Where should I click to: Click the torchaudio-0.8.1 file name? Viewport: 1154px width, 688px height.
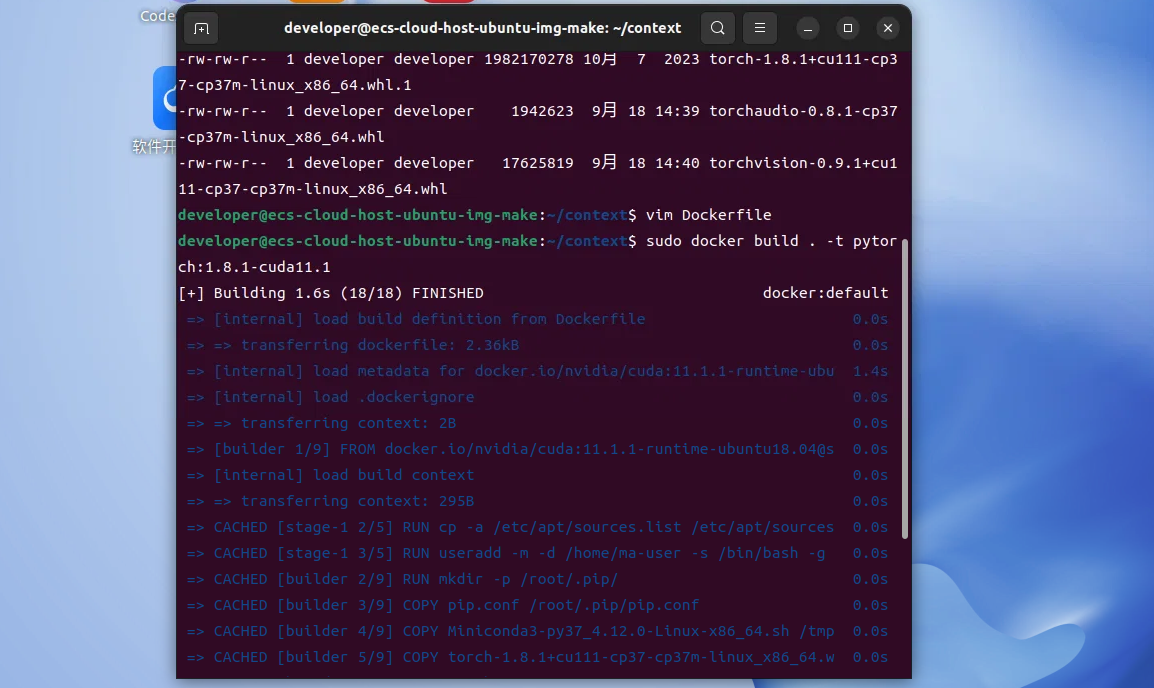pyautogui.click(x=803, y=111)
